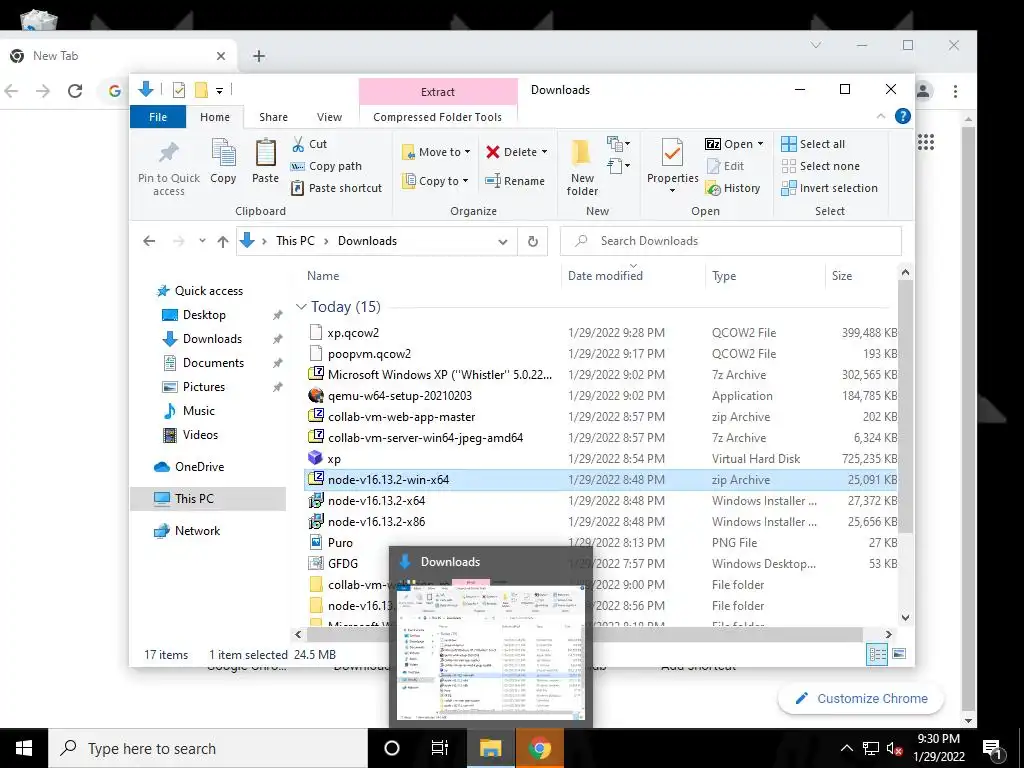
Task: Click Customize Chrome button
Action: pos(861,698)
